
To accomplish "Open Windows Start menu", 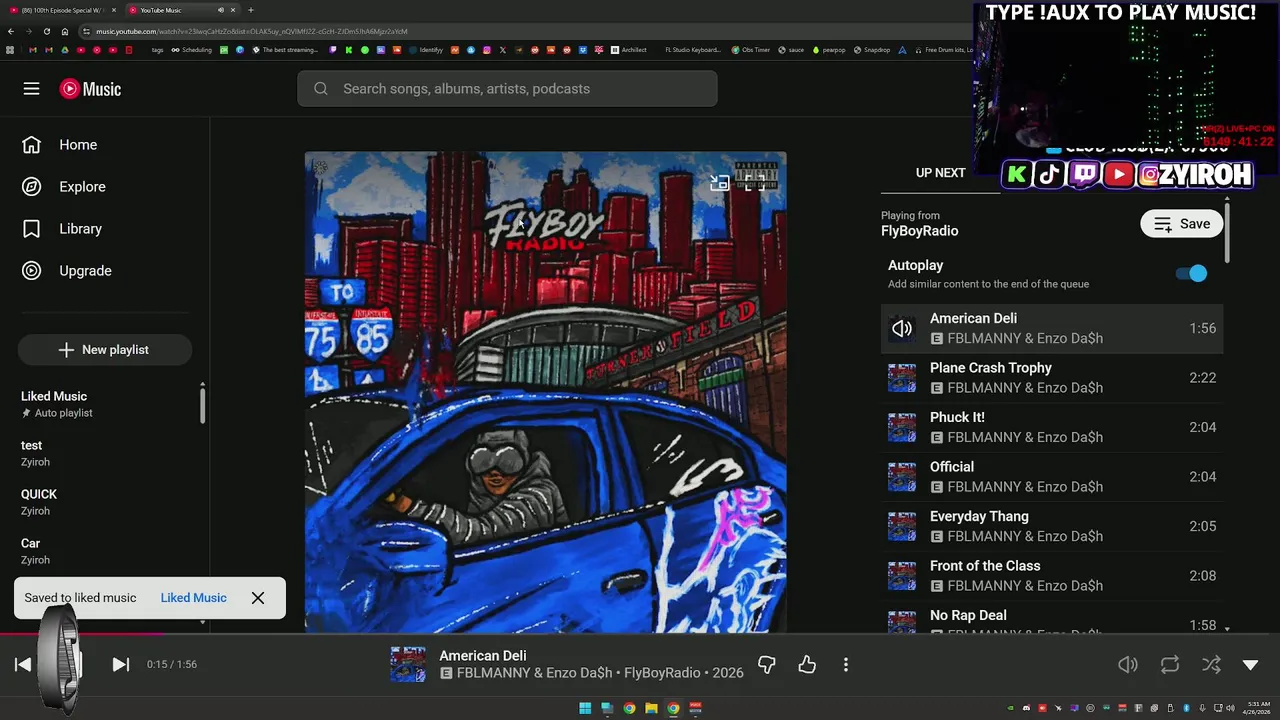I will [x=585, y=708].
